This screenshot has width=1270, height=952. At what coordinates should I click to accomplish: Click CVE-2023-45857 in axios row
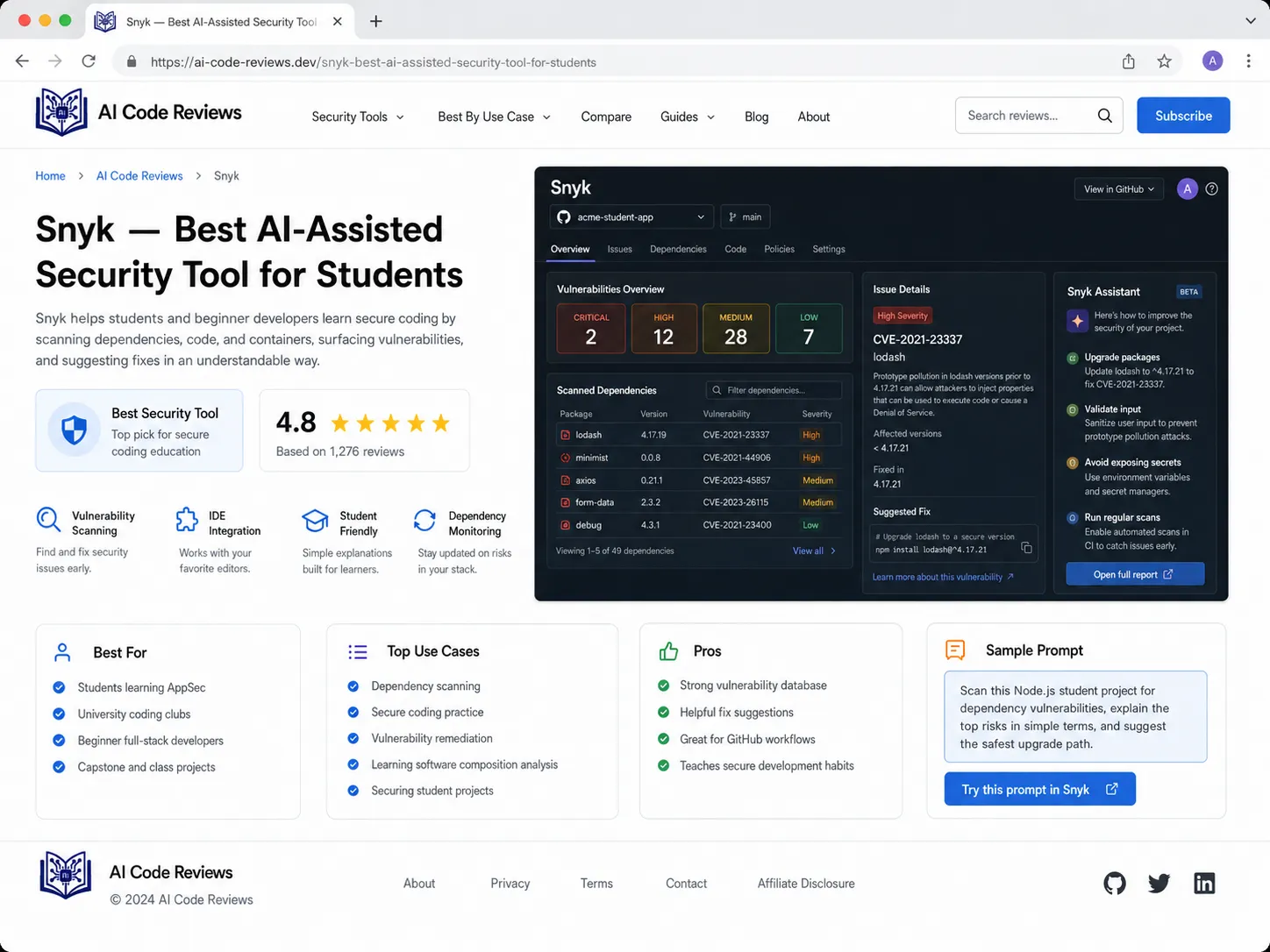click(x=736, y=480)
